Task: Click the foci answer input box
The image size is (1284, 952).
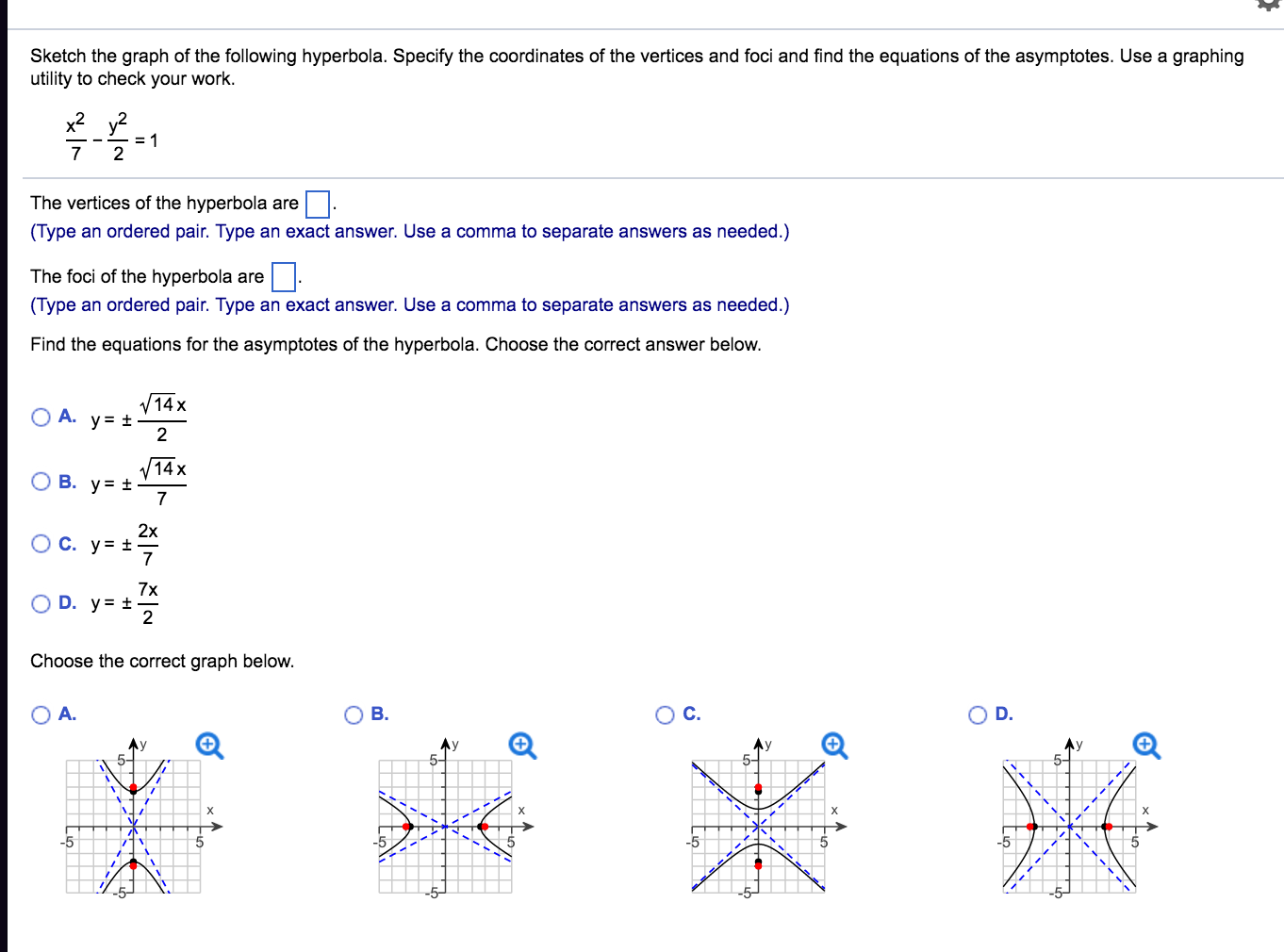Action: tap(282, 277)
